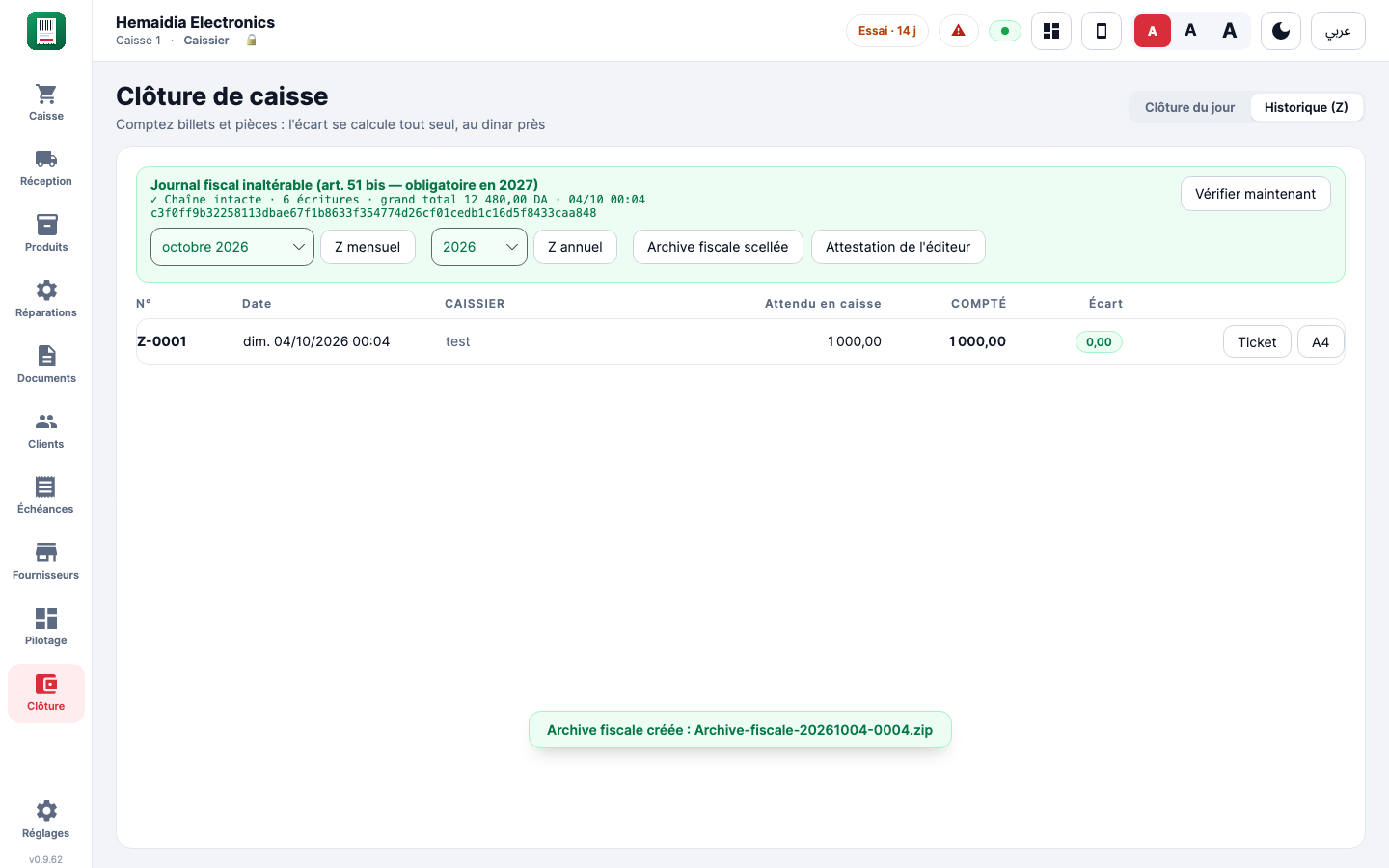The height and width of the screenshot is (868, 1389).
Task: Go to Réception truck section
Action: click(x=46, y=168)
